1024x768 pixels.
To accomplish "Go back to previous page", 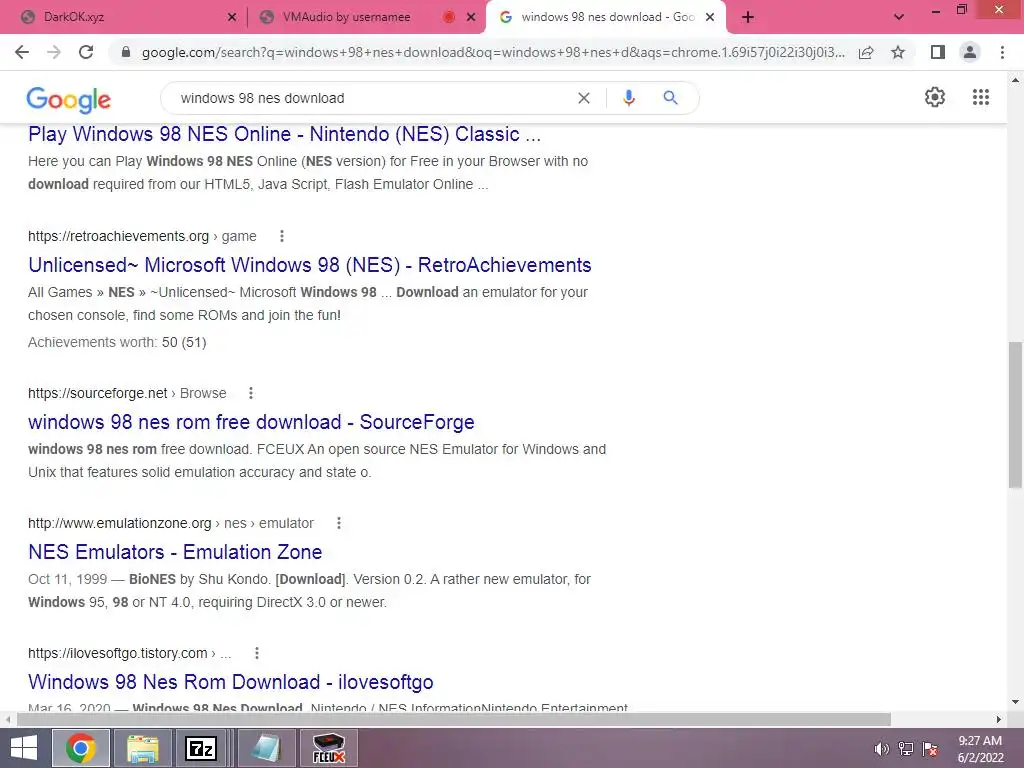I will point(22,52).
